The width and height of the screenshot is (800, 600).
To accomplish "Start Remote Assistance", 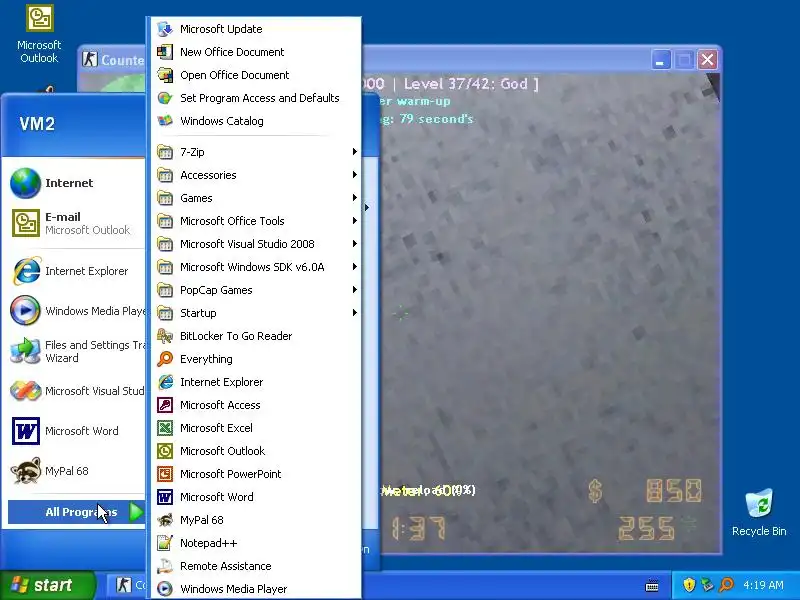I will point(256,566).
